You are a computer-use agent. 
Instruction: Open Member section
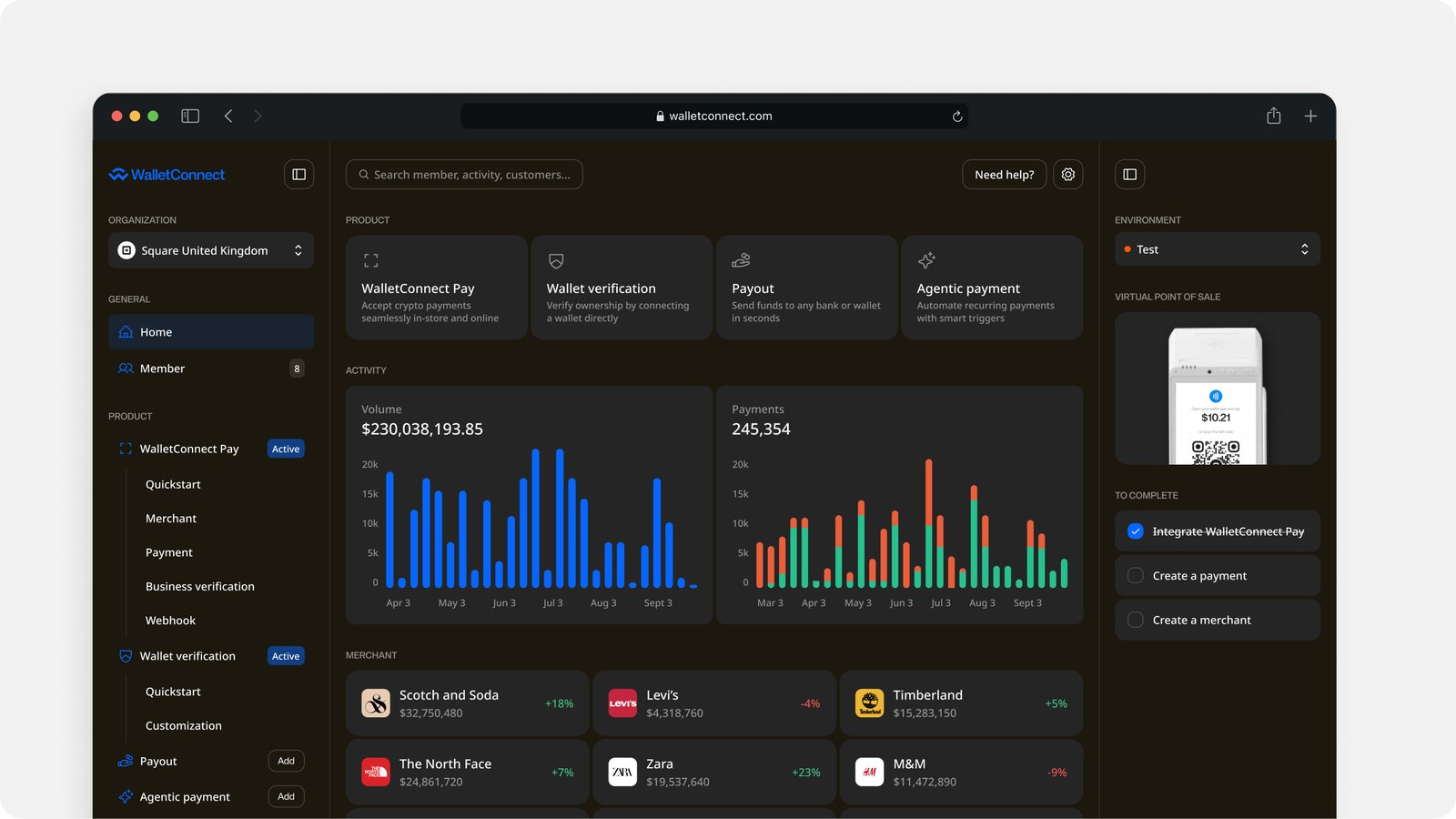click(211, 369)
